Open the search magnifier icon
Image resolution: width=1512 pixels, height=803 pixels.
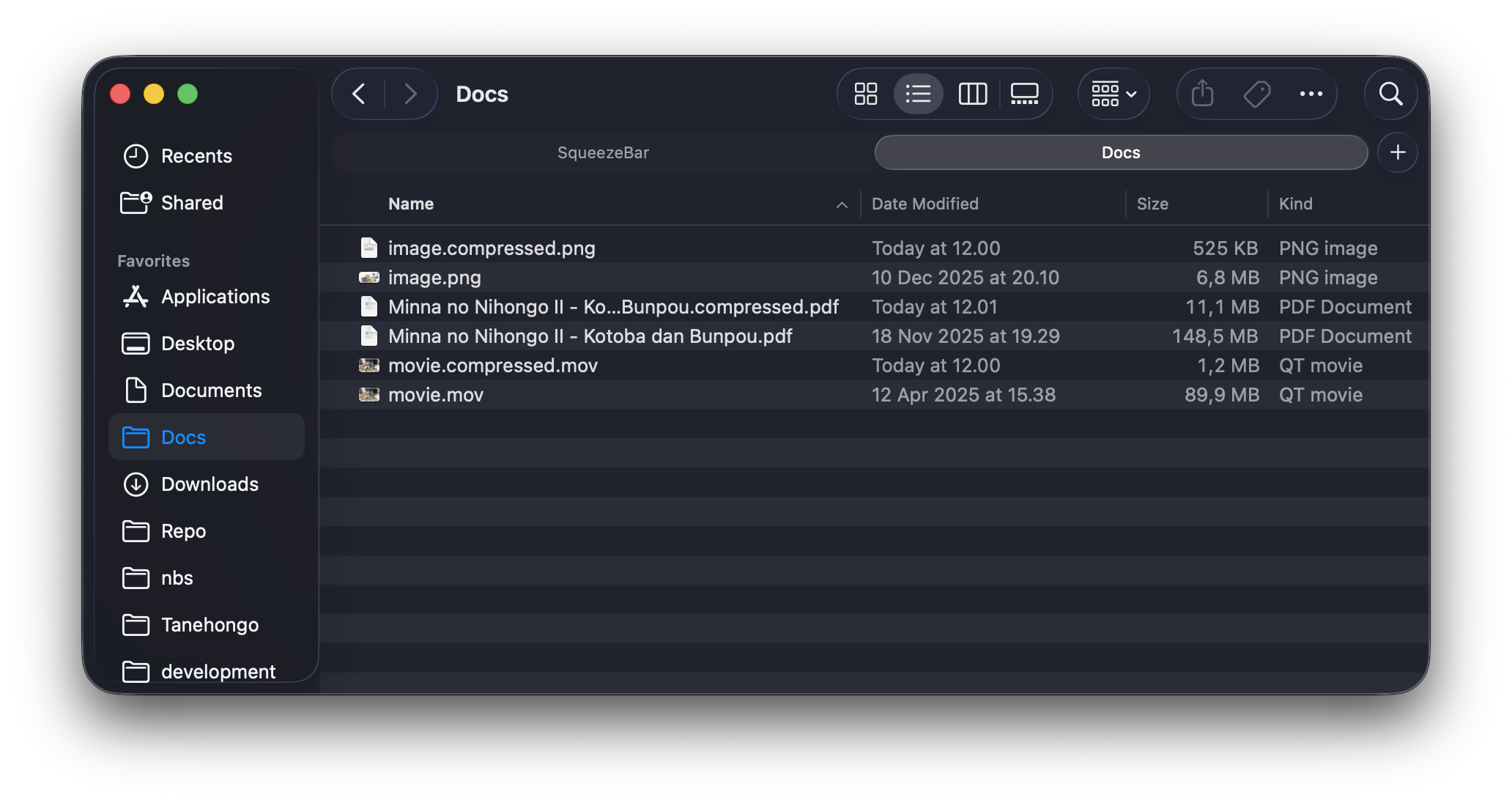1390,94
